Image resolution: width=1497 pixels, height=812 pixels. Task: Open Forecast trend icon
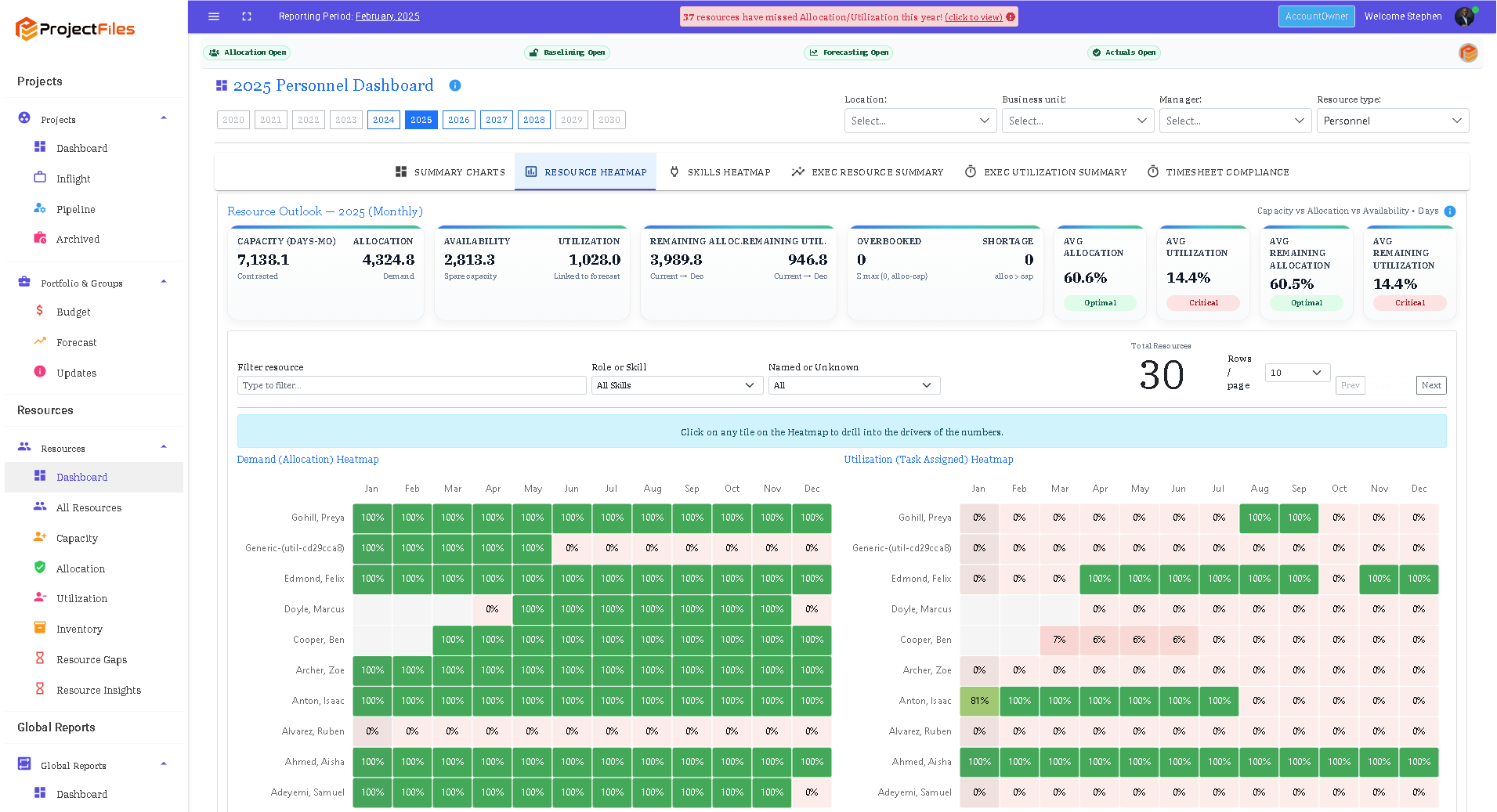click(40, 341)
